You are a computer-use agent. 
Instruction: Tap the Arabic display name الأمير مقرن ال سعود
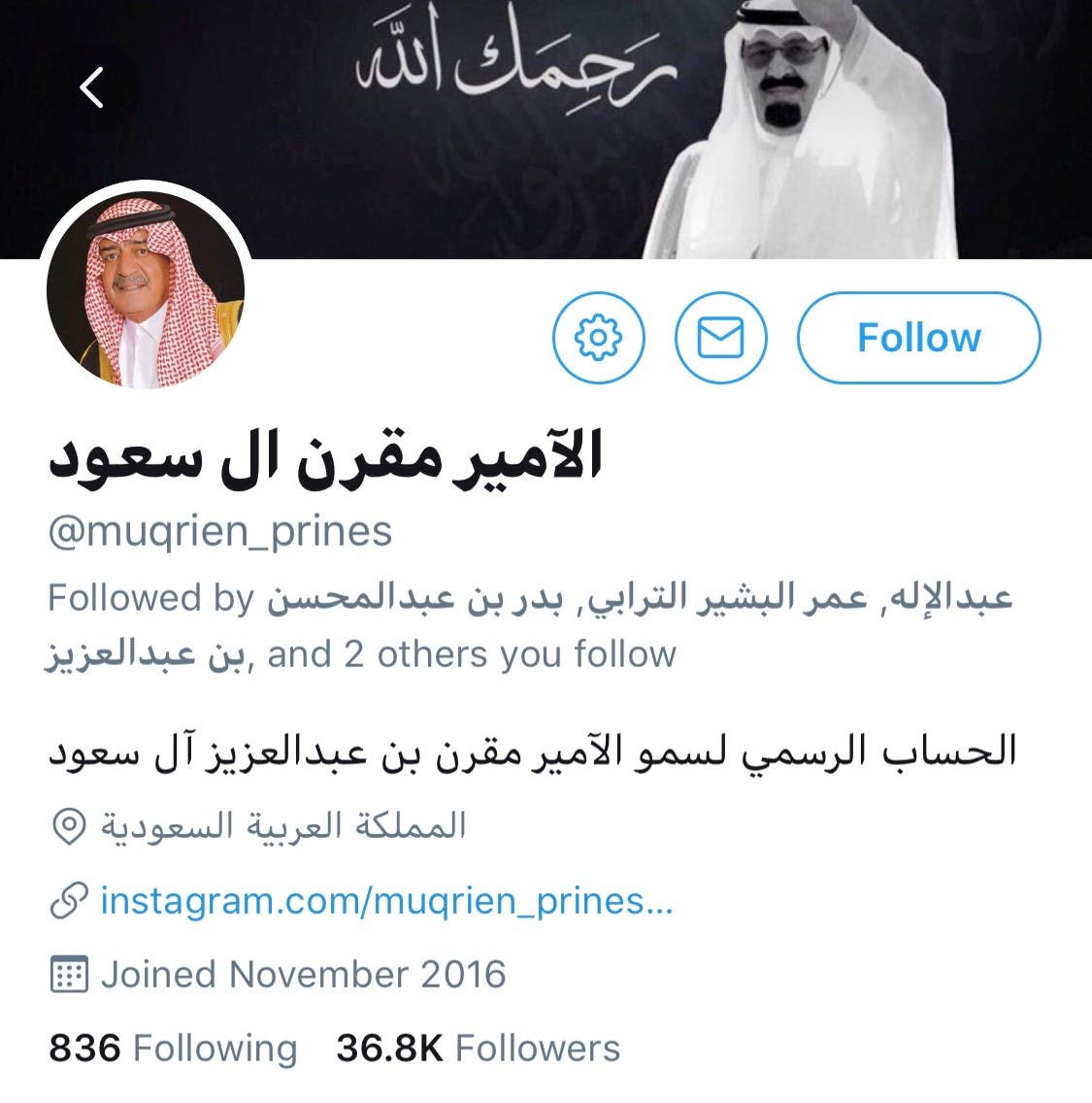click(x=325, y=460)
